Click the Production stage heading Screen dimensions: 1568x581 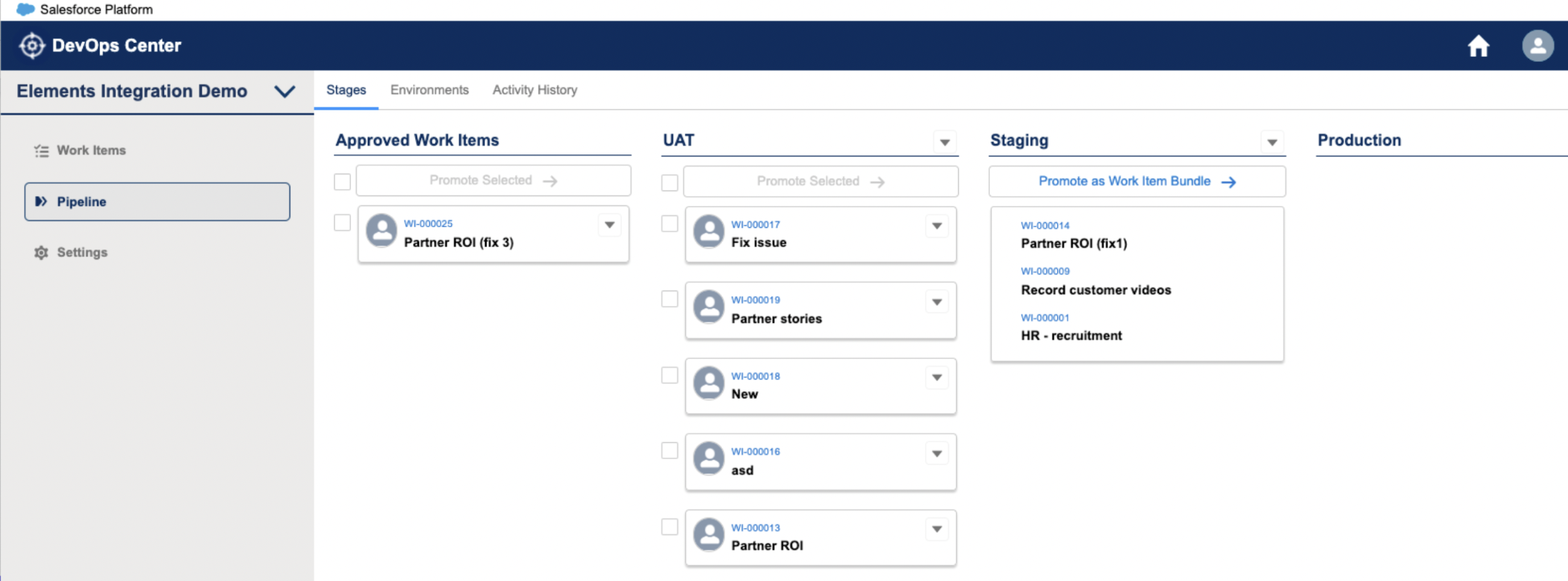(x=1359, y=140)
